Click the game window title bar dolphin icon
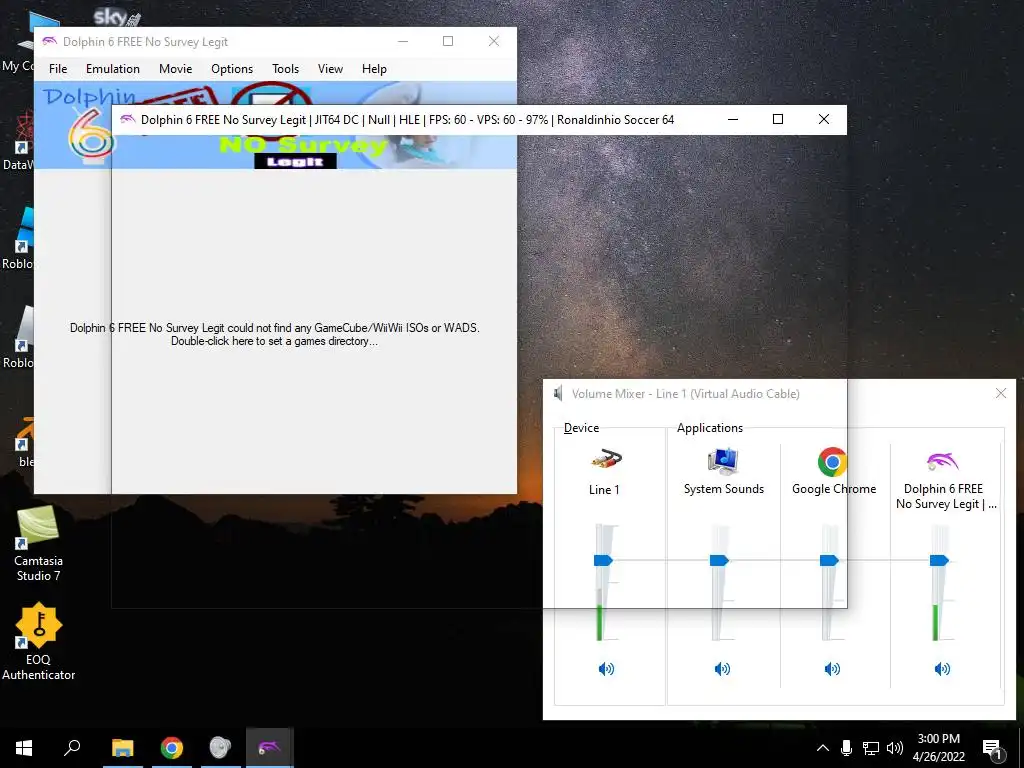Image resolution: width=1024 pixels, height=768 pixels. tap(127, 119)
